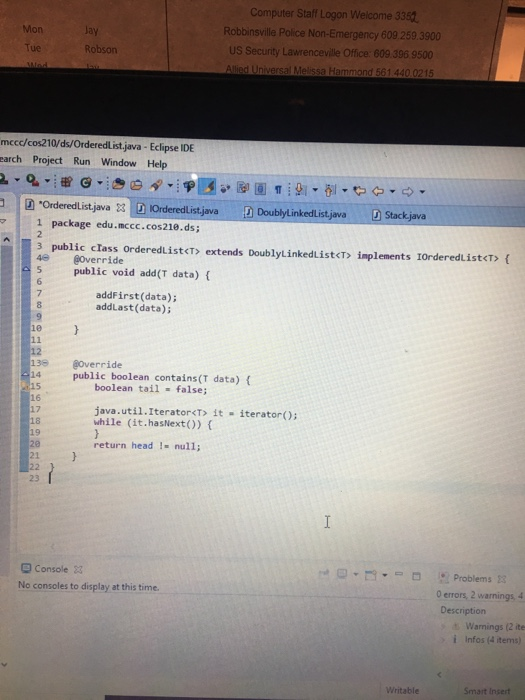Switch to the DoublyLinkedList.java tab
Image resolution: width=525 pixels, height=700 pixels.
click(x=296, y=213)
